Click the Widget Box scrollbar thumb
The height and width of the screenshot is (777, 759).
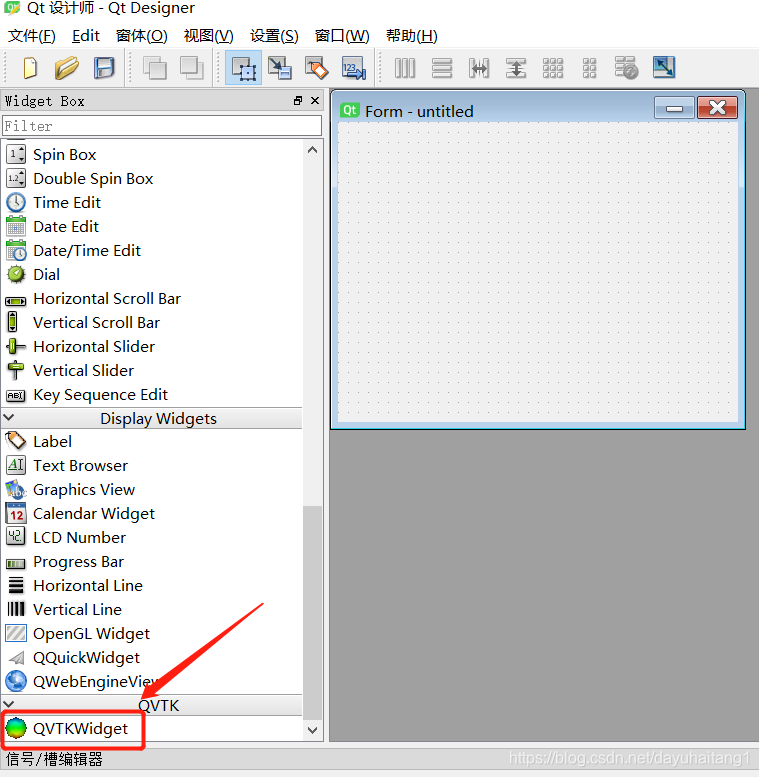pyautogui.click(x=313, y=612)
